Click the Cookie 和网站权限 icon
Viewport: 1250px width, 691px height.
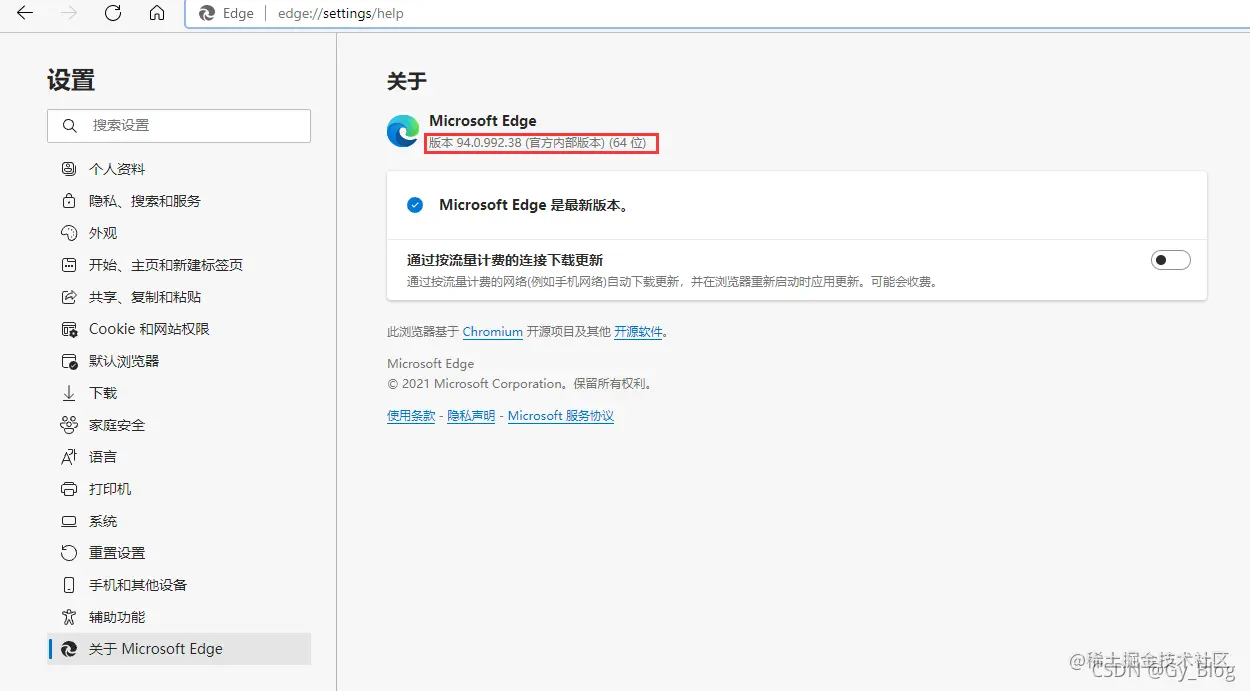(x=69, y=329)
